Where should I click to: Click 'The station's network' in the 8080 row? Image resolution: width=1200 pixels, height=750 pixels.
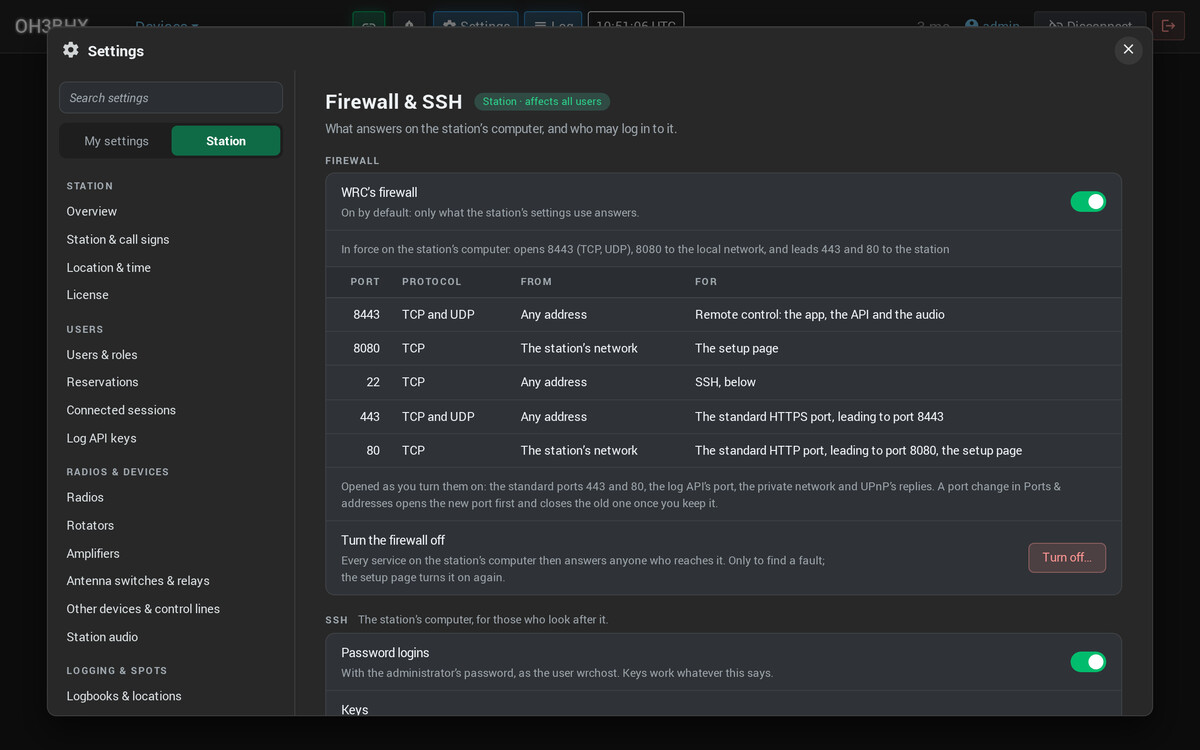579,348
